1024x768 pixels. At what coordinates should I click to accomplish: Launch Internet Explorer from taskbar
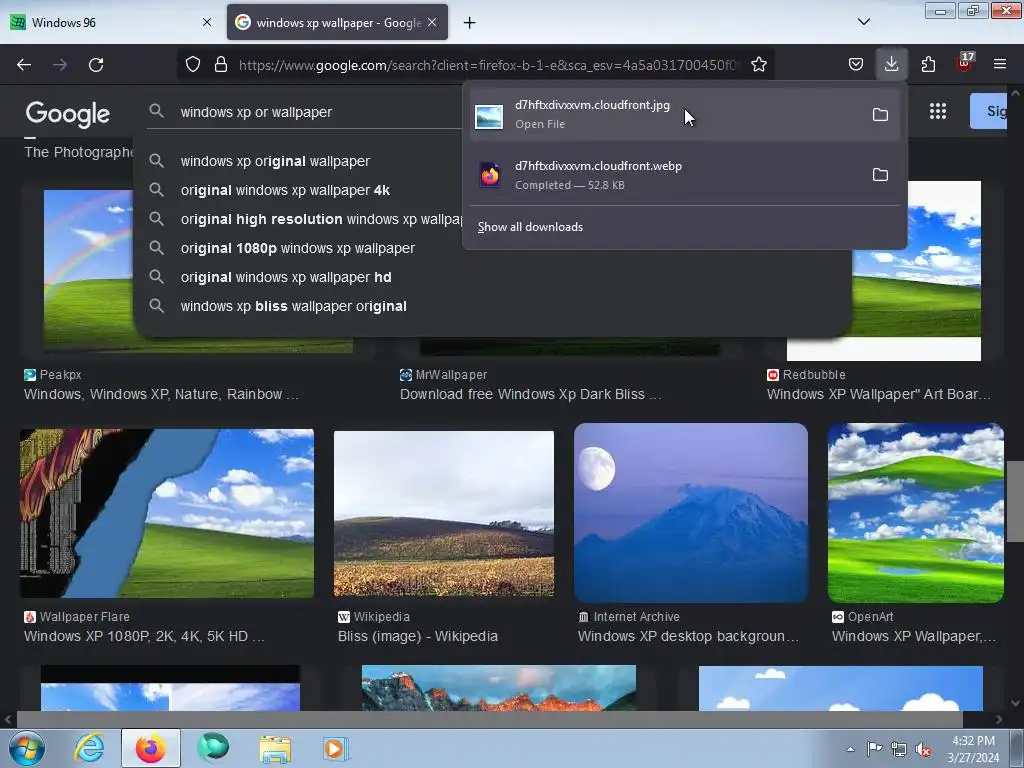[x=89, y=748]
